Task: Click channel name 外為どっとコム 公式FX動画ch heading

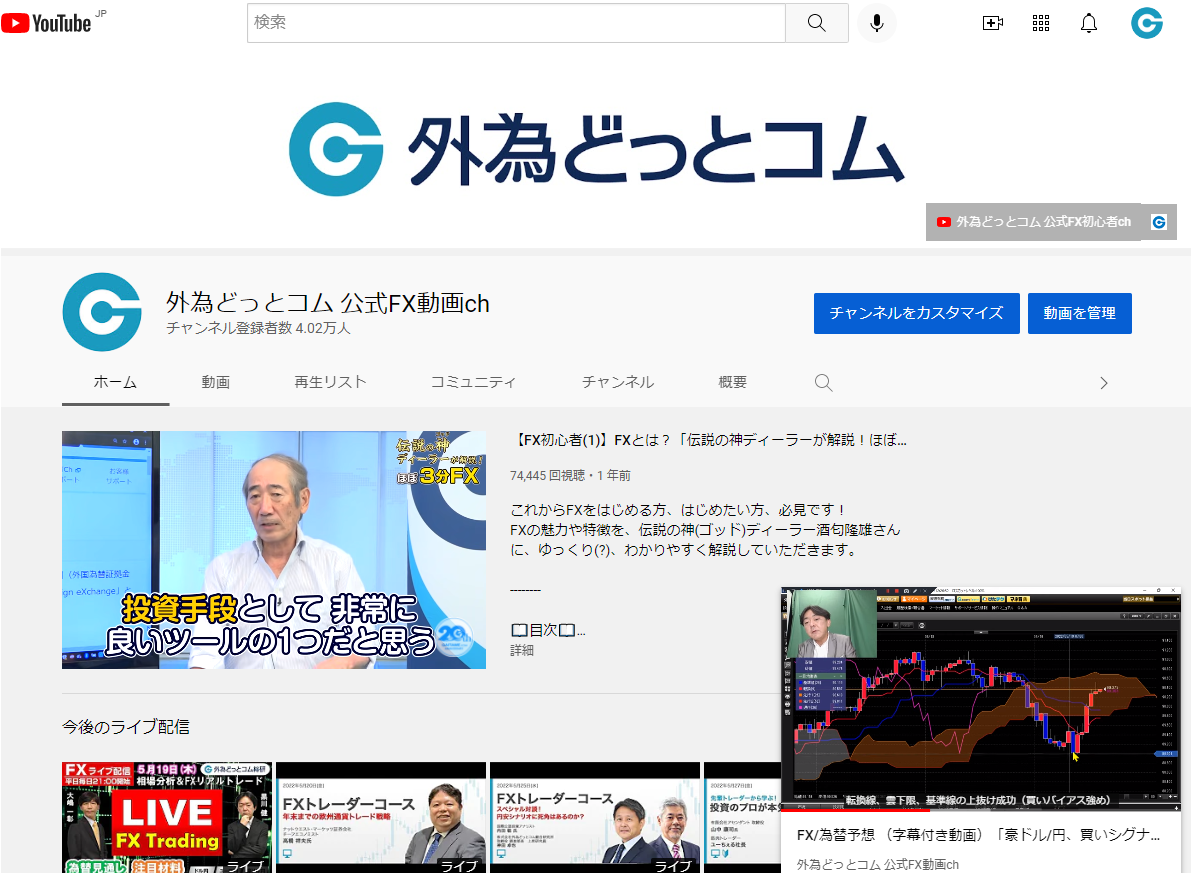Action: tap(327, 303)
